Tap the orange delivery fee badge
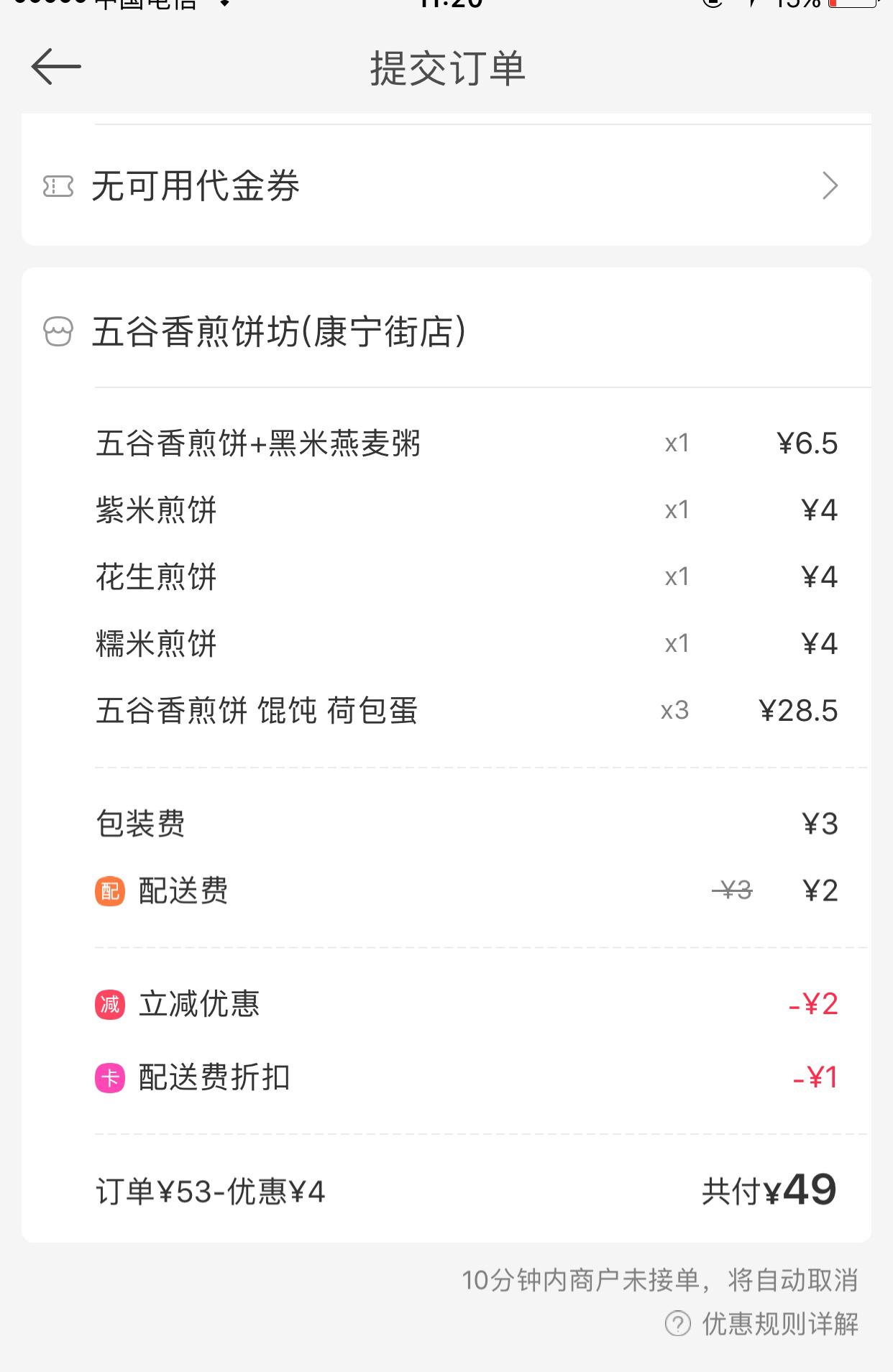The image size is (893, 1372). click(x=110, y=891)
